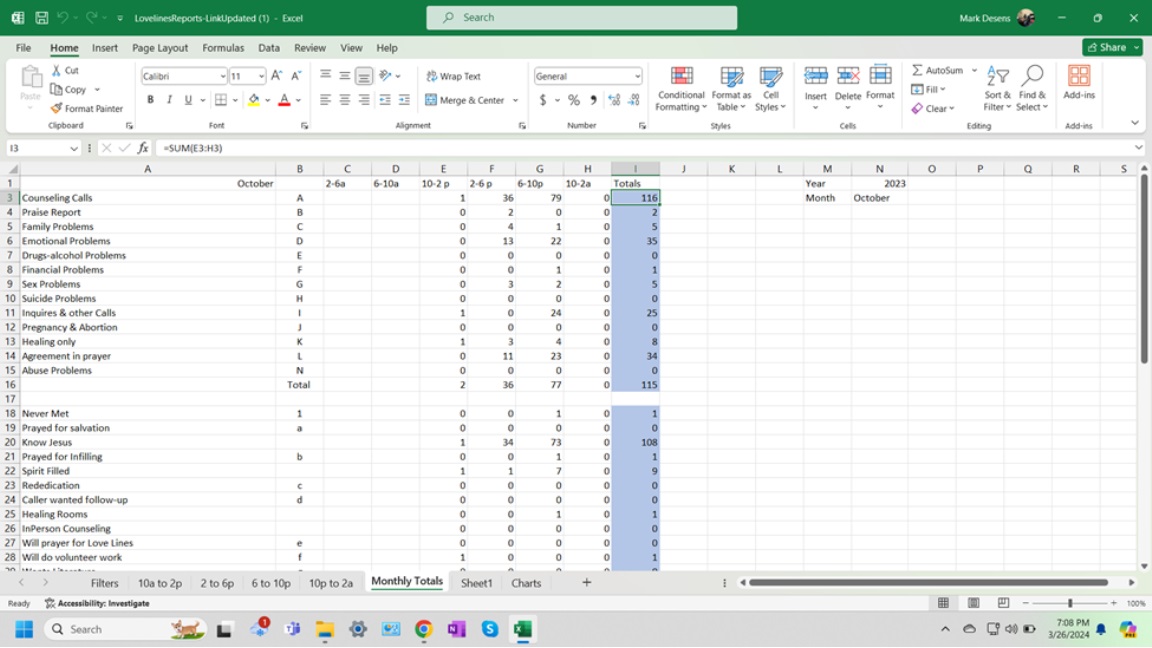The image size is (1152, 648).
Task: Click the AutoSum sigma icon
Action: point(917,71)
